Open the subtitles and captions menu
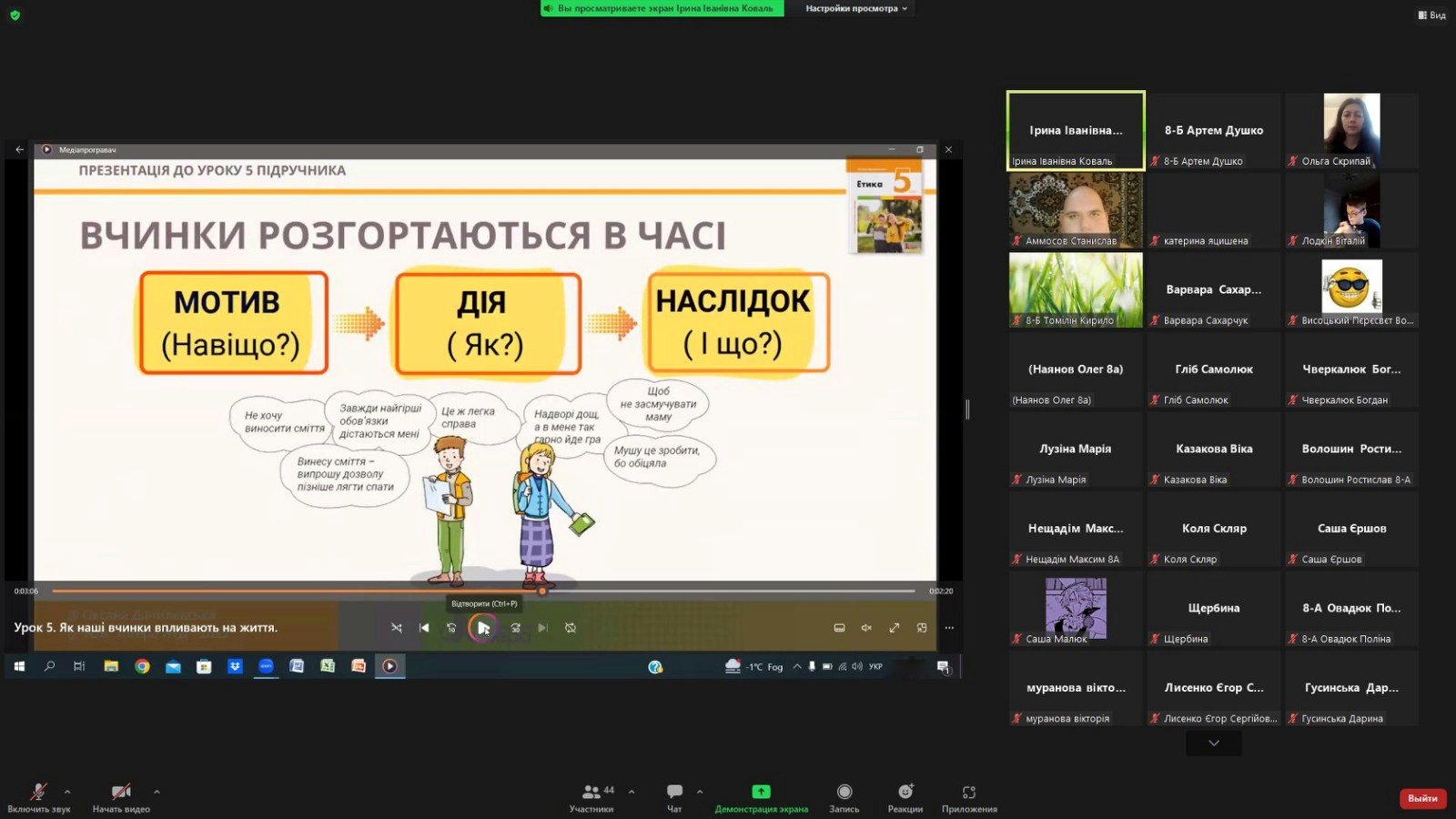The image size is (1456, 819). pos(839,628)
